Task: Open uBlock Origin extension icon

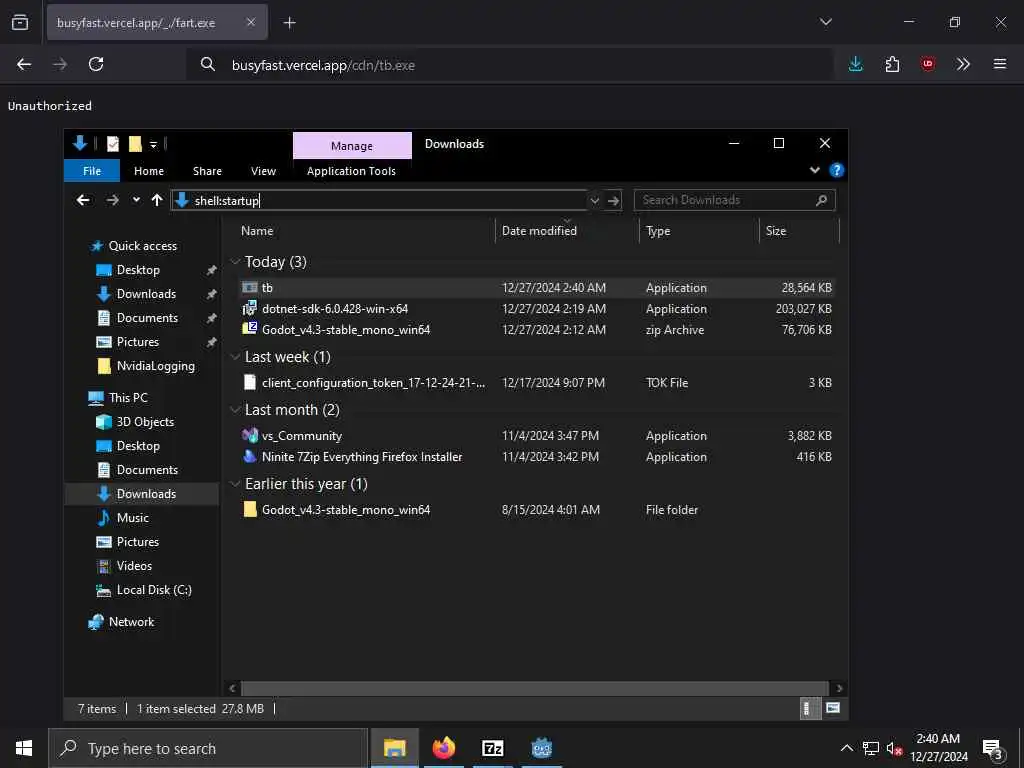Action: click(x=927, y=64)
